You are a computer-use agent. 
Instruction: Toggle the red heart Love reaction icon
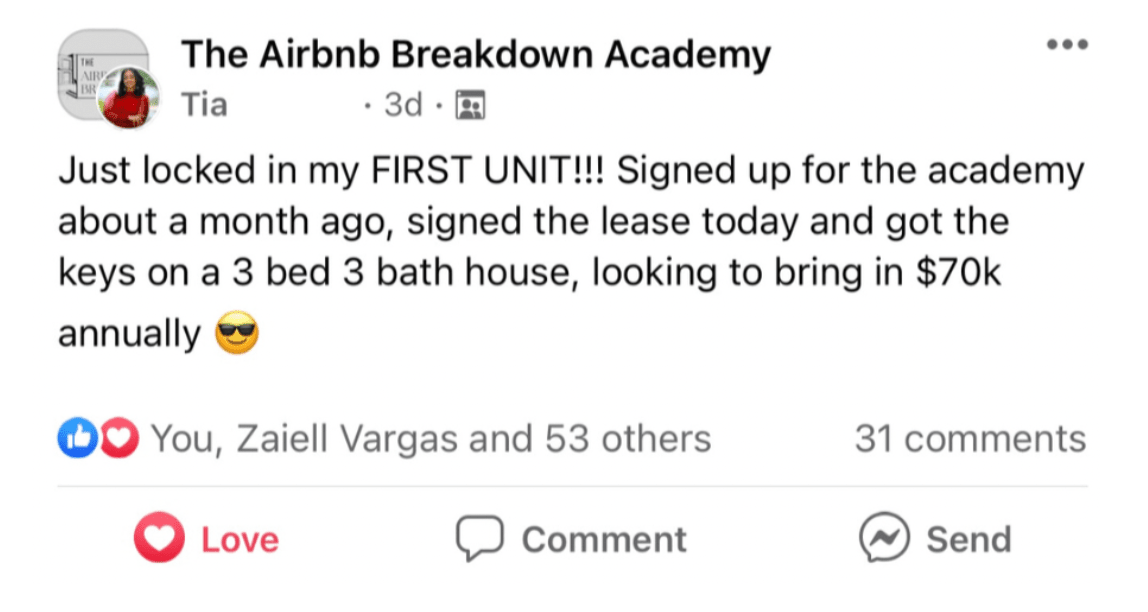[158, 539]
